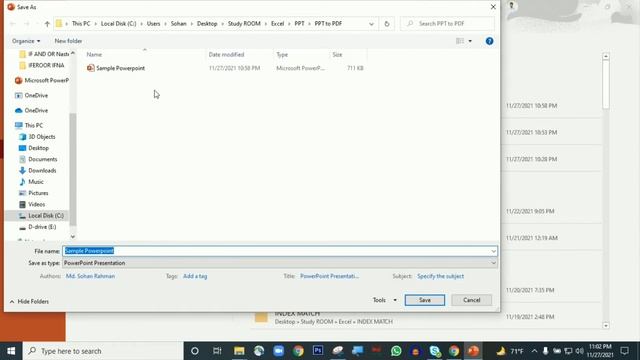640x360 pixels.
Task: Open Pictures folder in sidebar
Action: [x=33, y=193]
